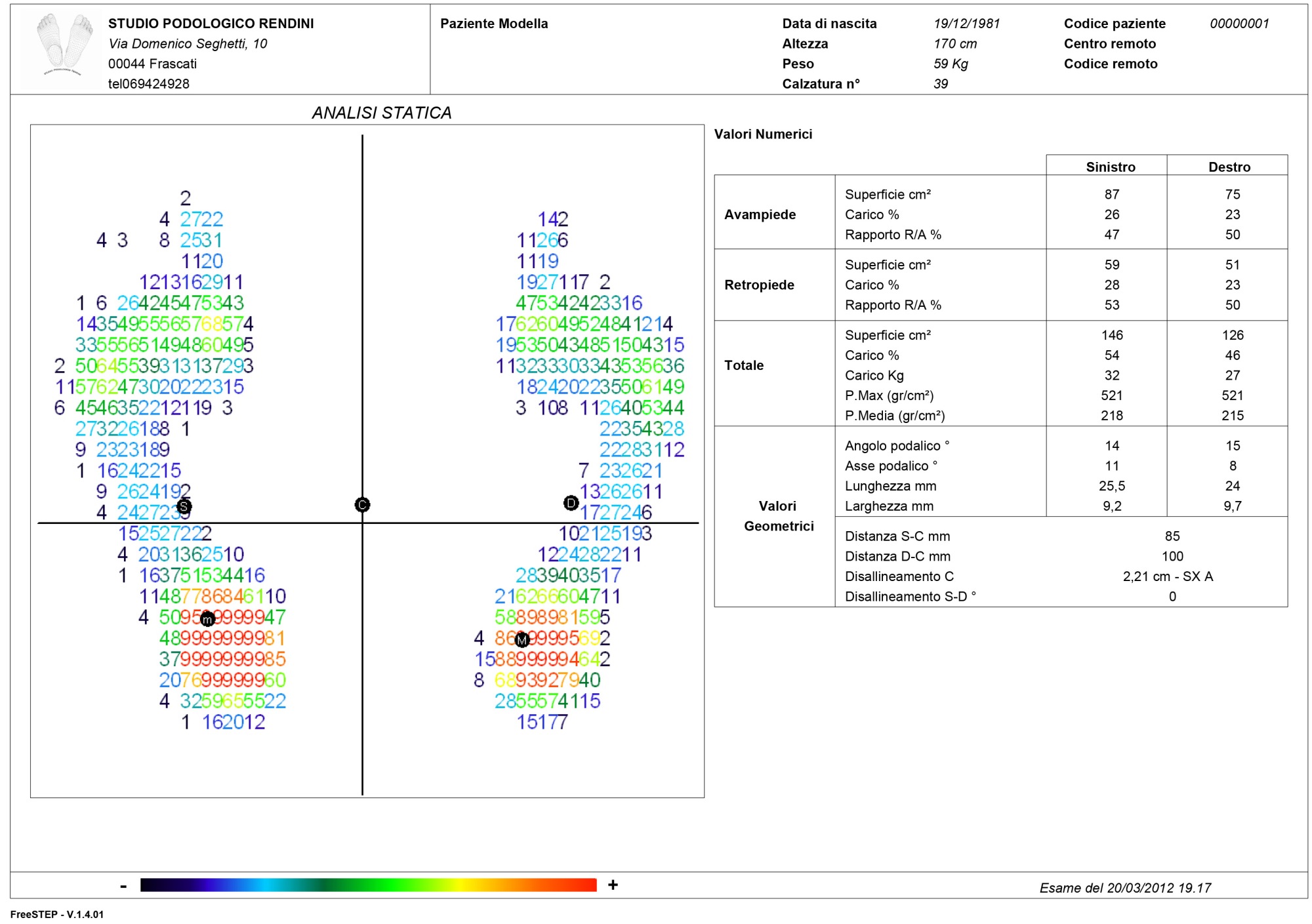Select the Destro column header
This screenshot has width=1312, height=924.
1229,167
